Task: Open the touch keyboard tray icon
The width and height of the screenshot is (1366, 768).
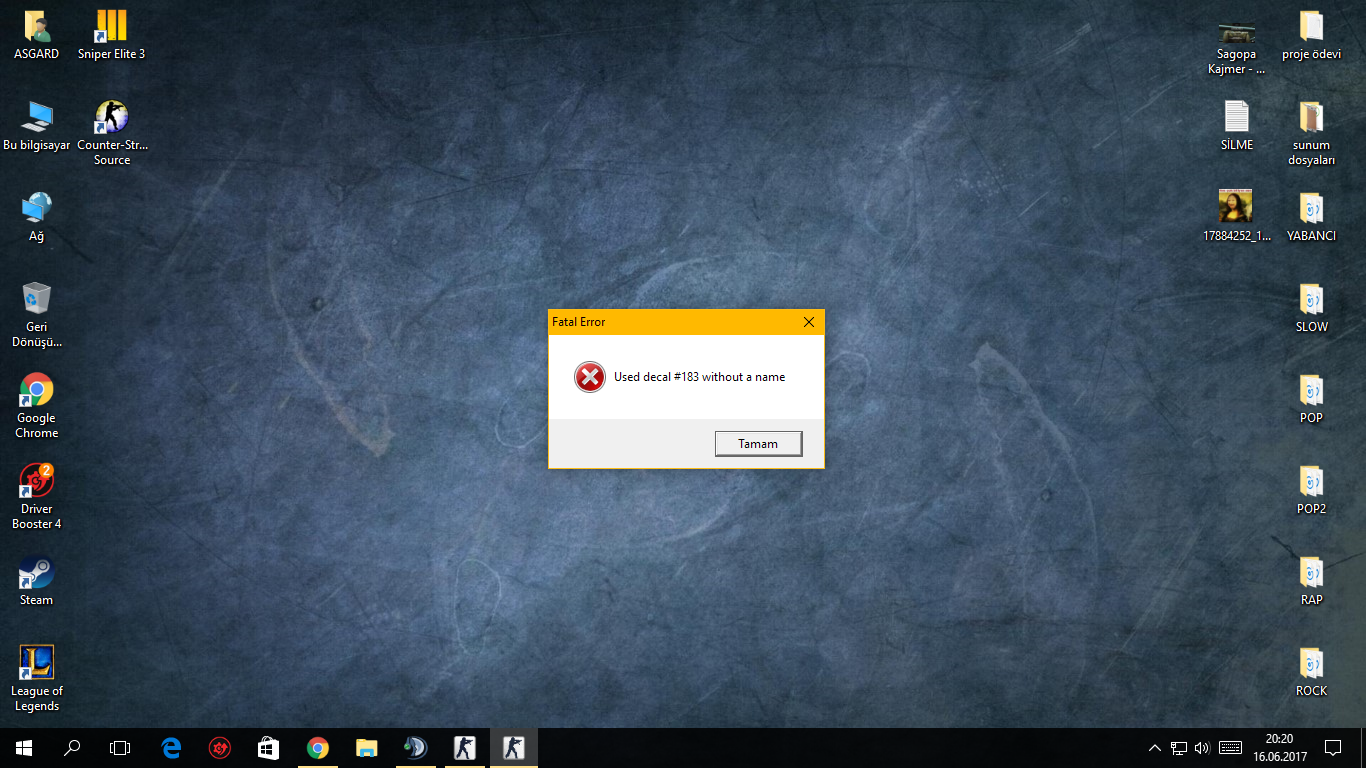Action: 1231,748
